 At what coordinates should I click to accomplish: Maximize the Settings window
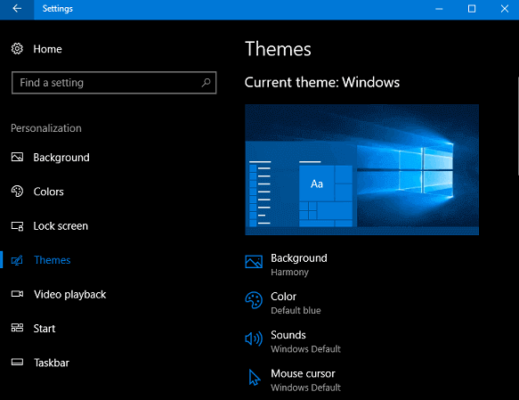(x=472, y=9)
